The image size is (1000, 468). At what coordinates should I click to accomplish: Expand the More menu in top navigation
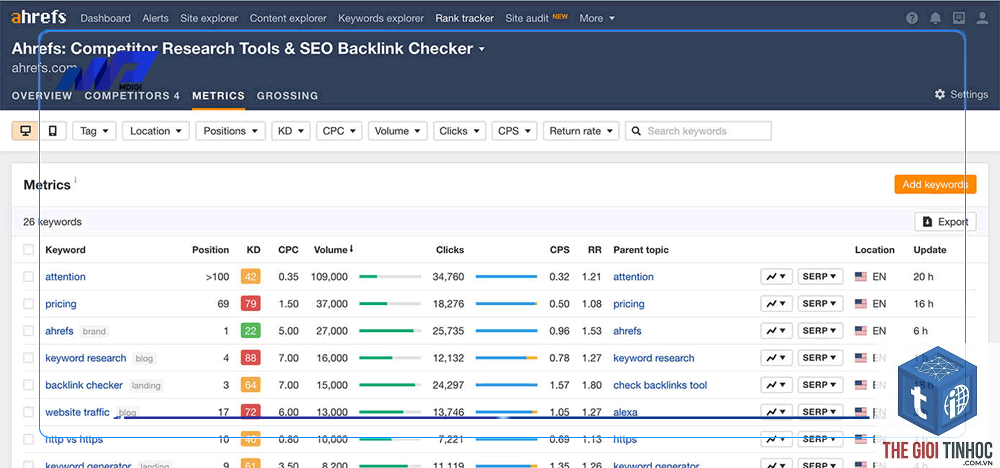(597, 18)
